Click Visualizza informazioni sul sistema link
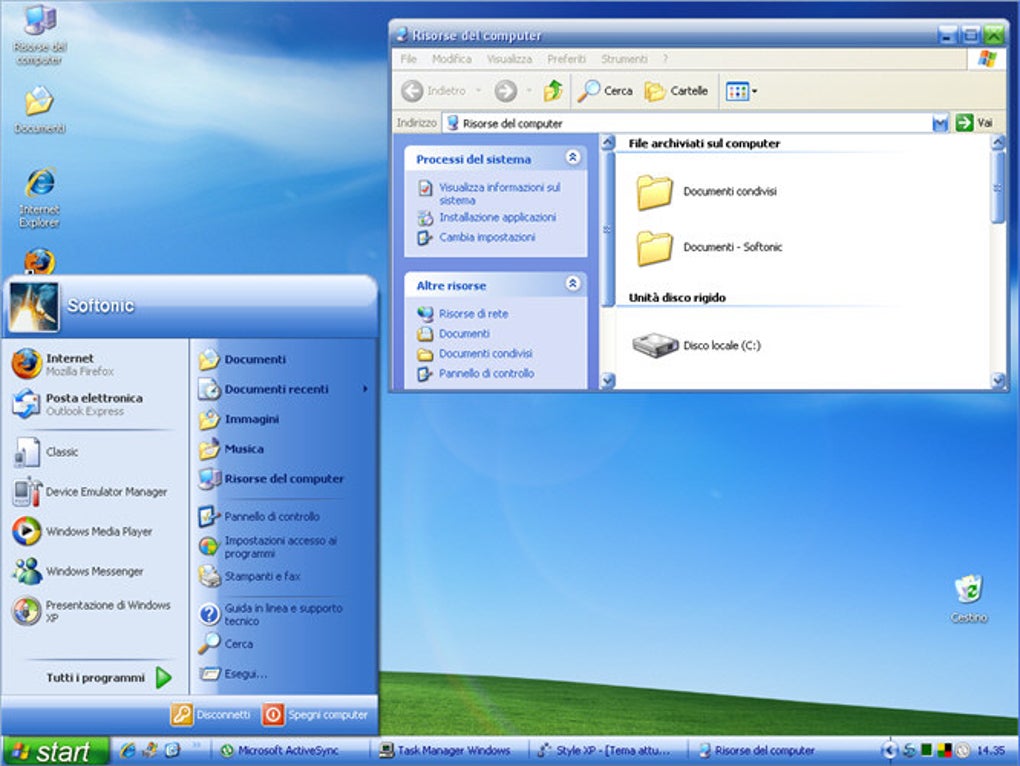This screenshot has width=1020, height=766. click(x=499, y=194)
